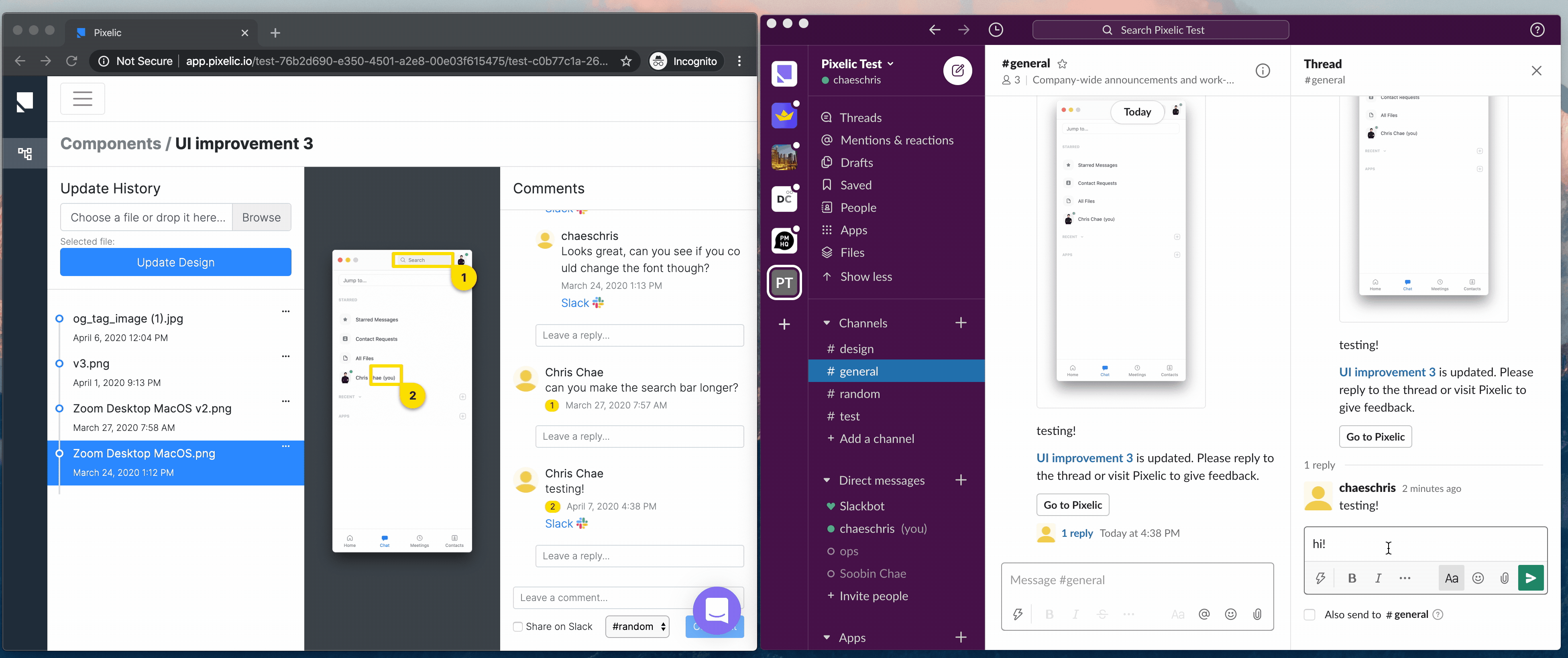This screenshot has height=658, width=1568.
Task: Open Chrome three-dot menu
Action: click(x=739, y=61)
